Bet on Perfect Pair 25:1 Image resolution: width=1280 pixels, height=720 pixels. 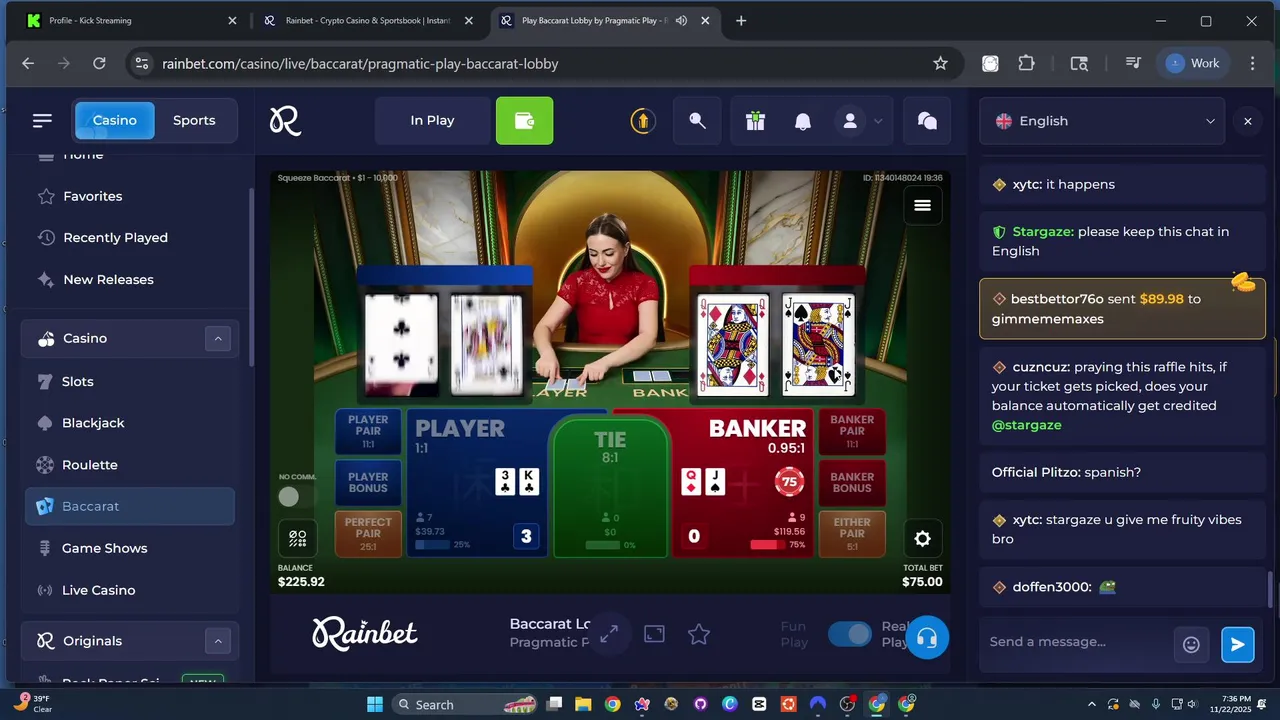[368, 534]
